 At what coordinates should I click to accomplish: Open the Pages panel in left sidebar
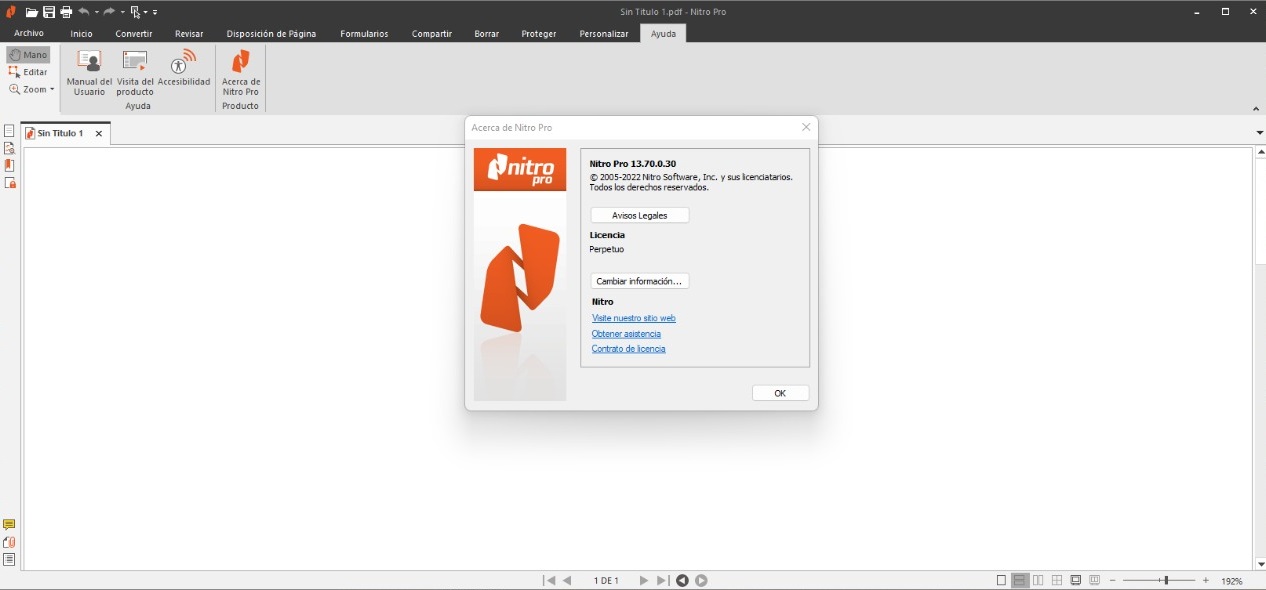tap(9, 131)
